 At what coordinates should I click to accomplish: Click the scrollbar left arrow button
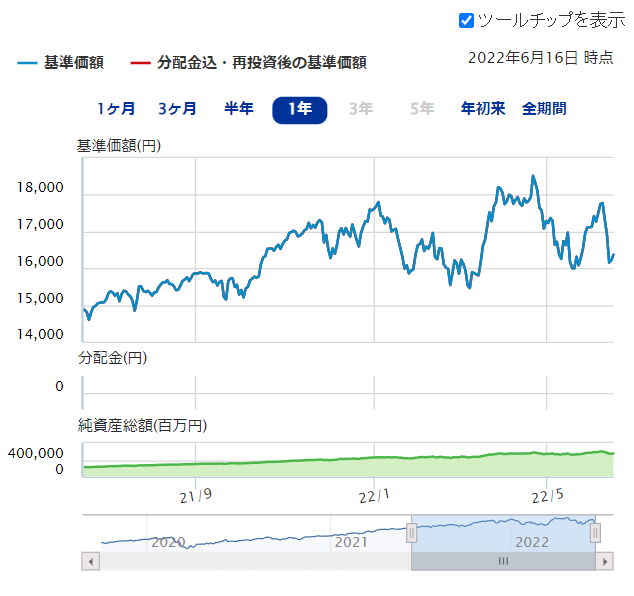click(x=90, y=562)
